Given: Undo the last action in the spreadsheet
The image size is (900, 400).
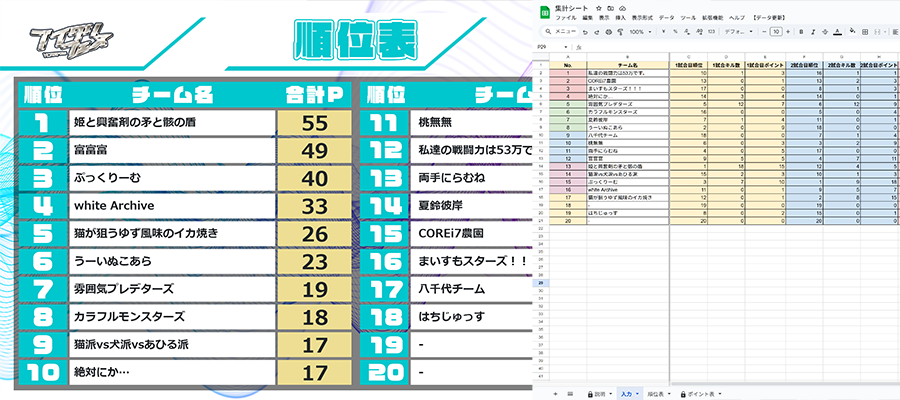Looking at the screenshot, I should (x=585, y=32).
